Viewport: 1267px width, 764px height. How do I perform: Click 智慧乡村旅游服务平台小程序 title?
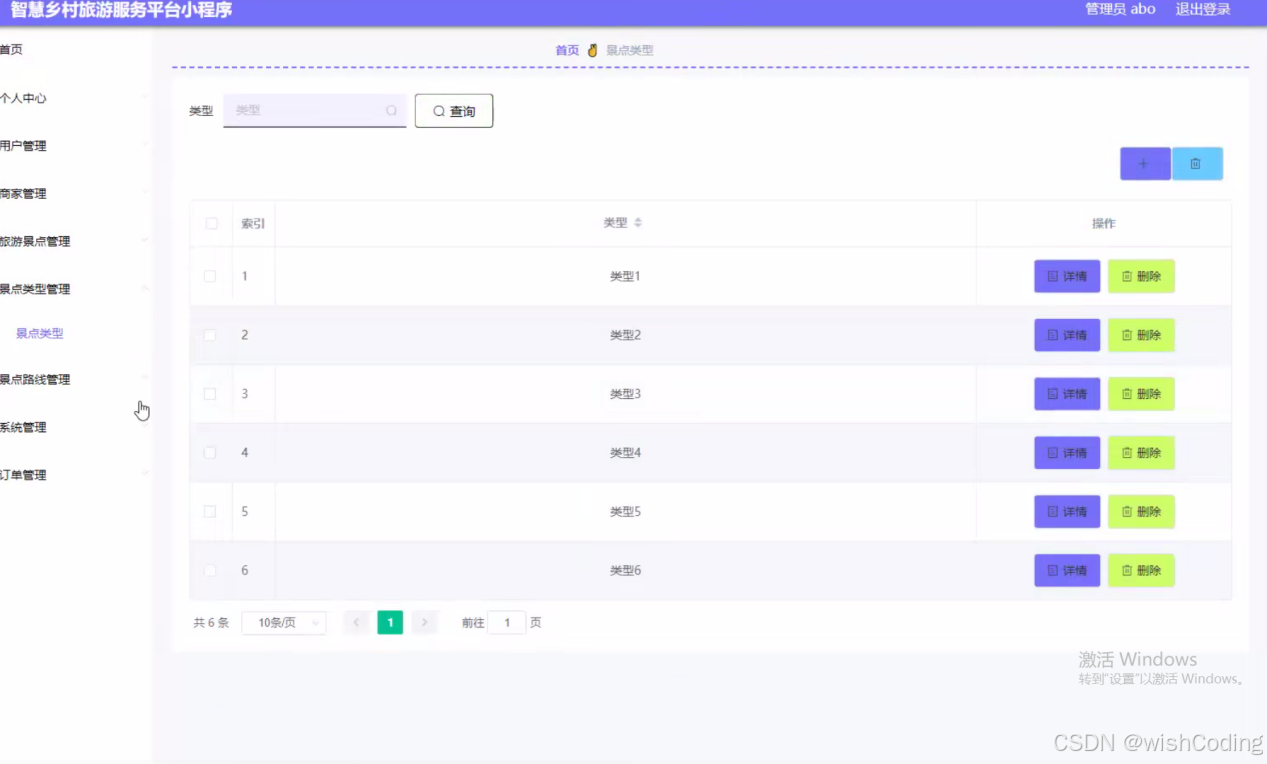(121, 10)
